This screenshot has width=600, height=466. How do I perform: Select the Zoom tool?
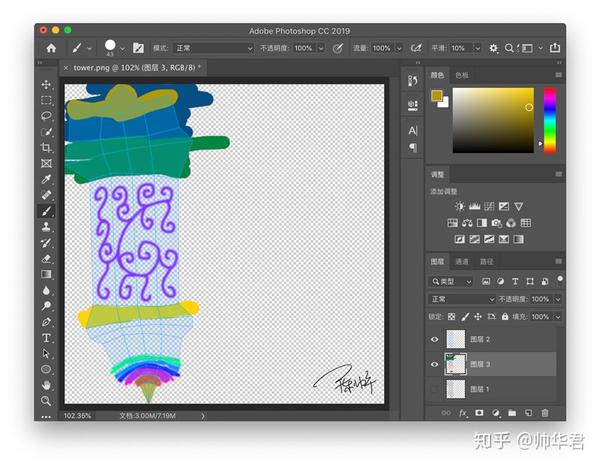click(46, 401)
